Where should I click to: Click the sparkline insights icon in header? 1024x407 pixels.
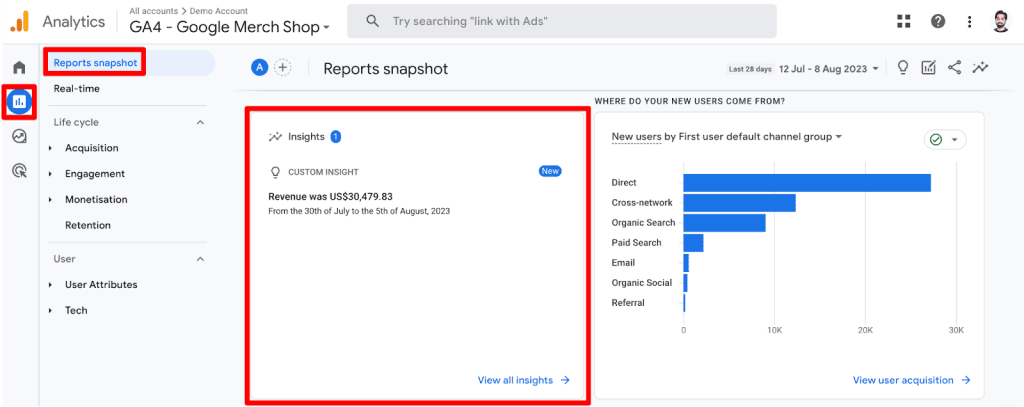click(x=980, y=67)
